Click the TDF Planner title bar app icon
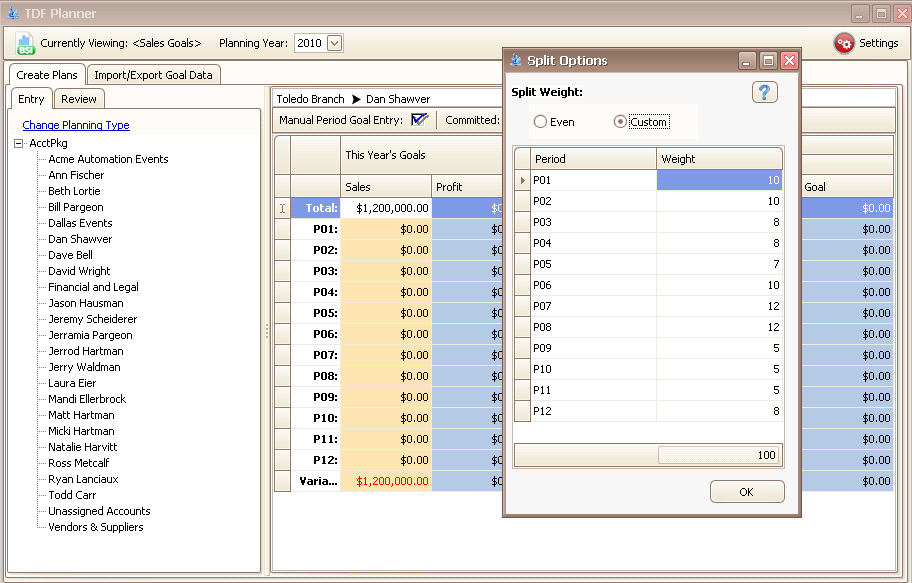 click(13, 13)
